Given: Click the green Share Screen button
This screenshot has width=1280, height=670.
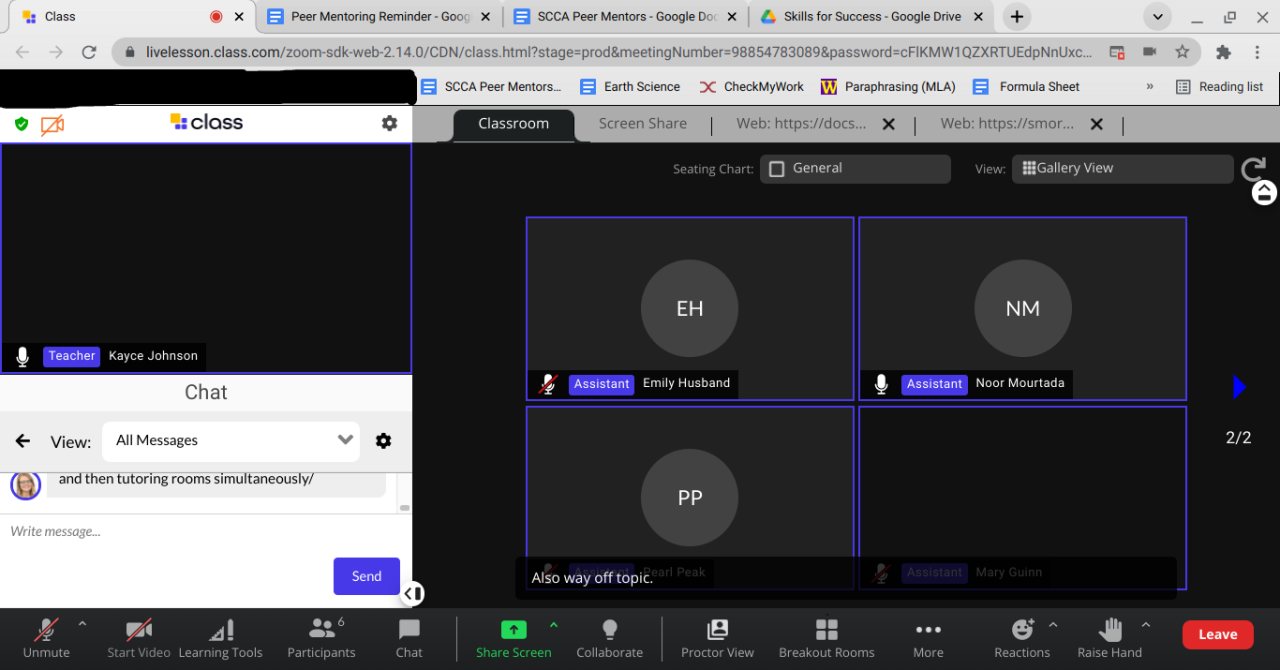Looking at the screenshot, I should 513,638.
